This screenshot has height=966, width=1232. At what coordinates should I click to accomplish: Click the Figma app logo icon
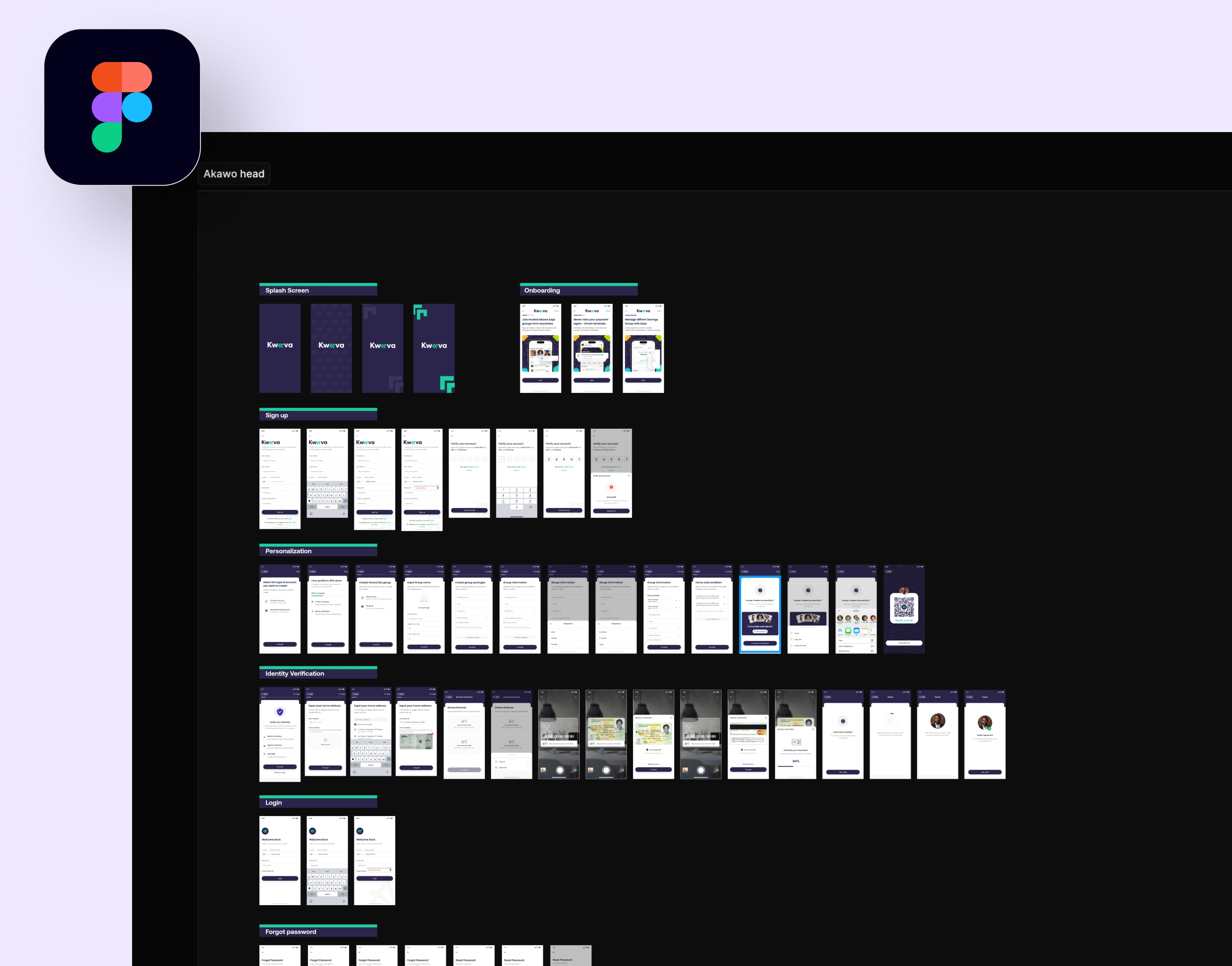[x=122, y=107]
